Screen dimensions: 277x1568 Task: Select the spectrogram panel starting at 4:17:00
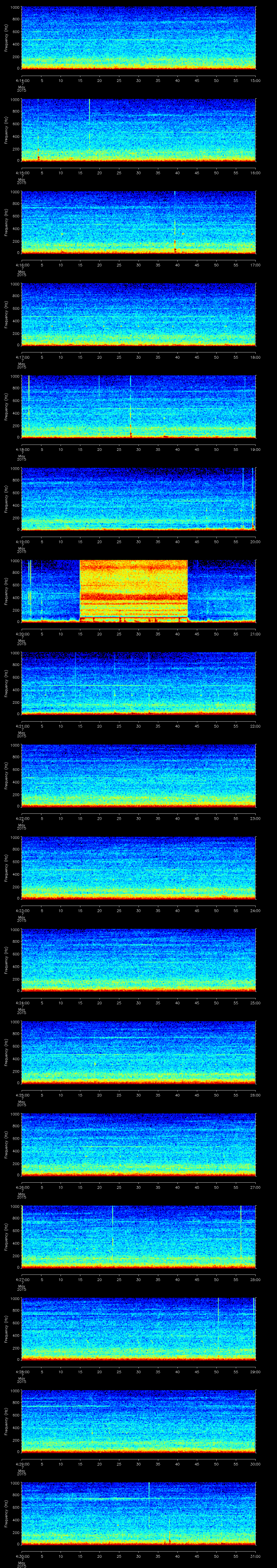tap(138, 314)
